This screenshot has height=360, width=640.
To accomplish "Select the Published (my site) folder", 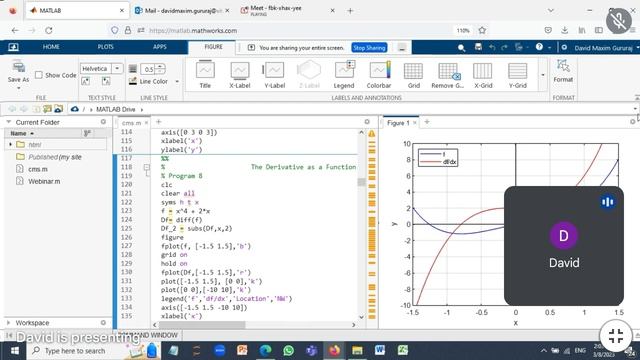I will click(x=55, y=157).
